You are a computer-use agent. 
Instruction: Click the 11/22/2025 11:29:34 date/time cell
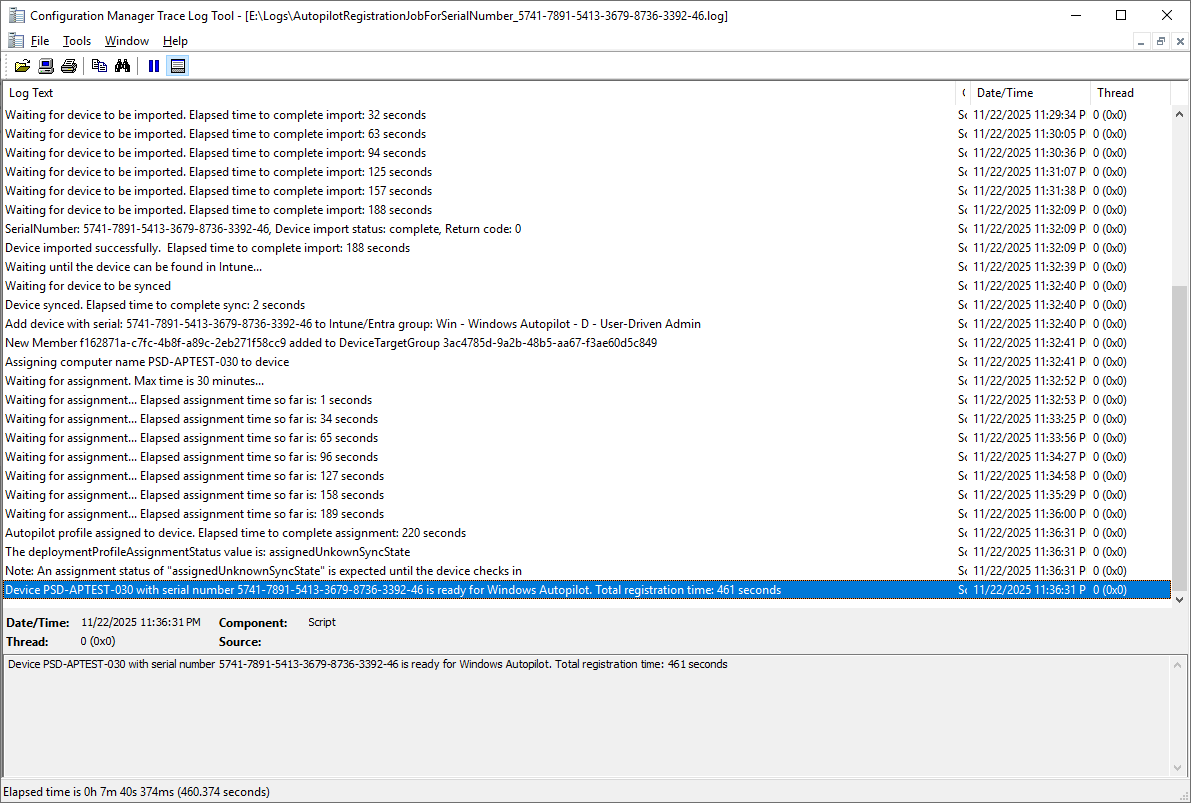point(1029,115)
